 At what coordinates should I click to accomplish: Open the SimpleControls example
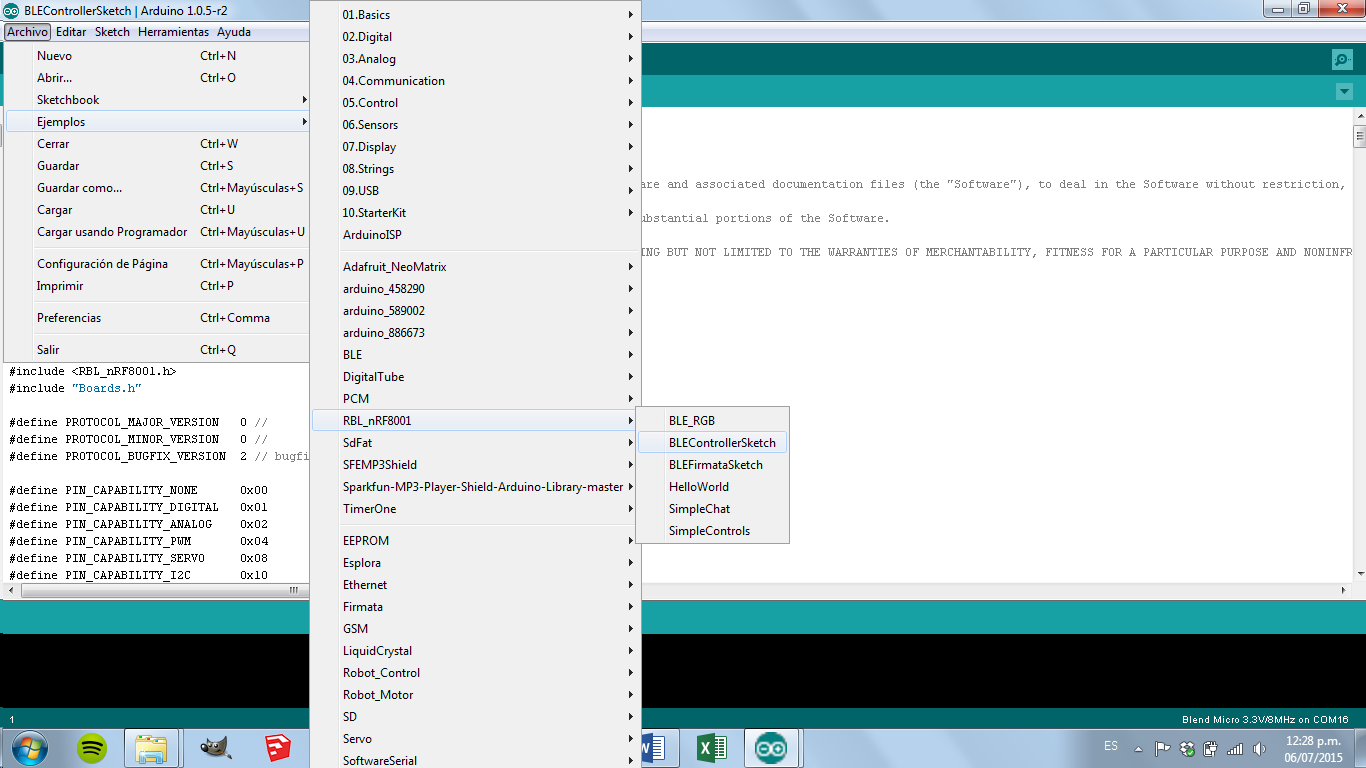pyautogui.click(x=713, y=531)
